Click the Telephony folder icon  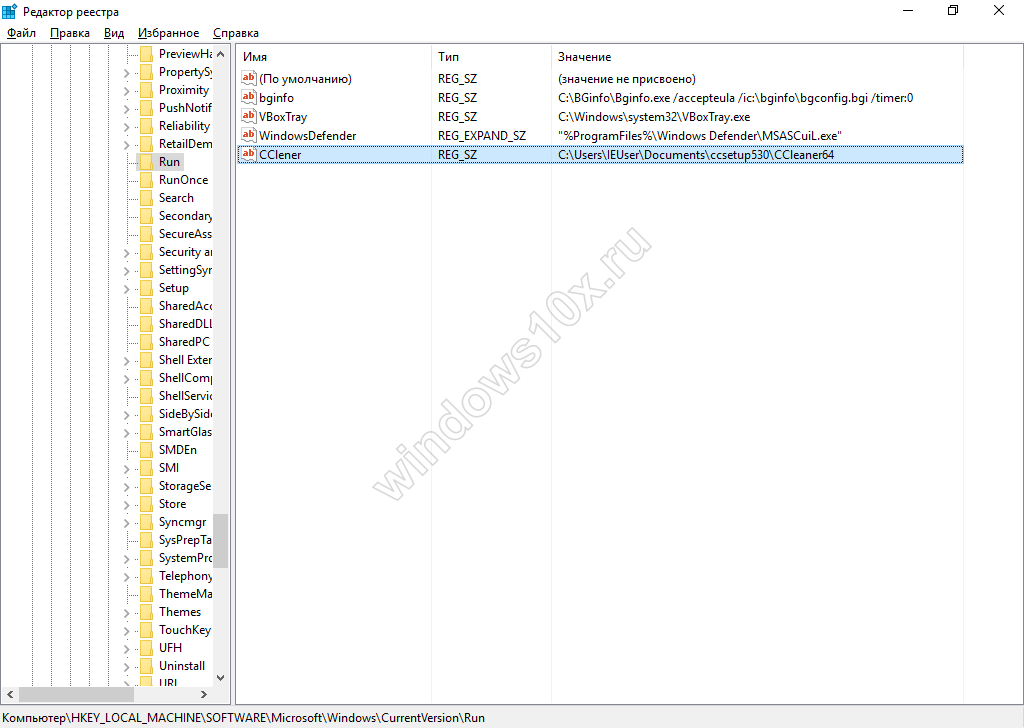[146, 576]
